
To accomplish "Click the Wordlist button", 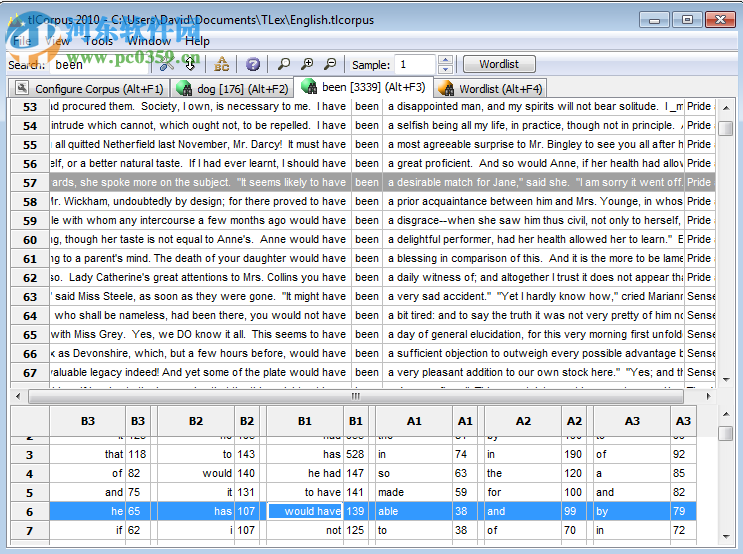I will click(x=499, y=64).
